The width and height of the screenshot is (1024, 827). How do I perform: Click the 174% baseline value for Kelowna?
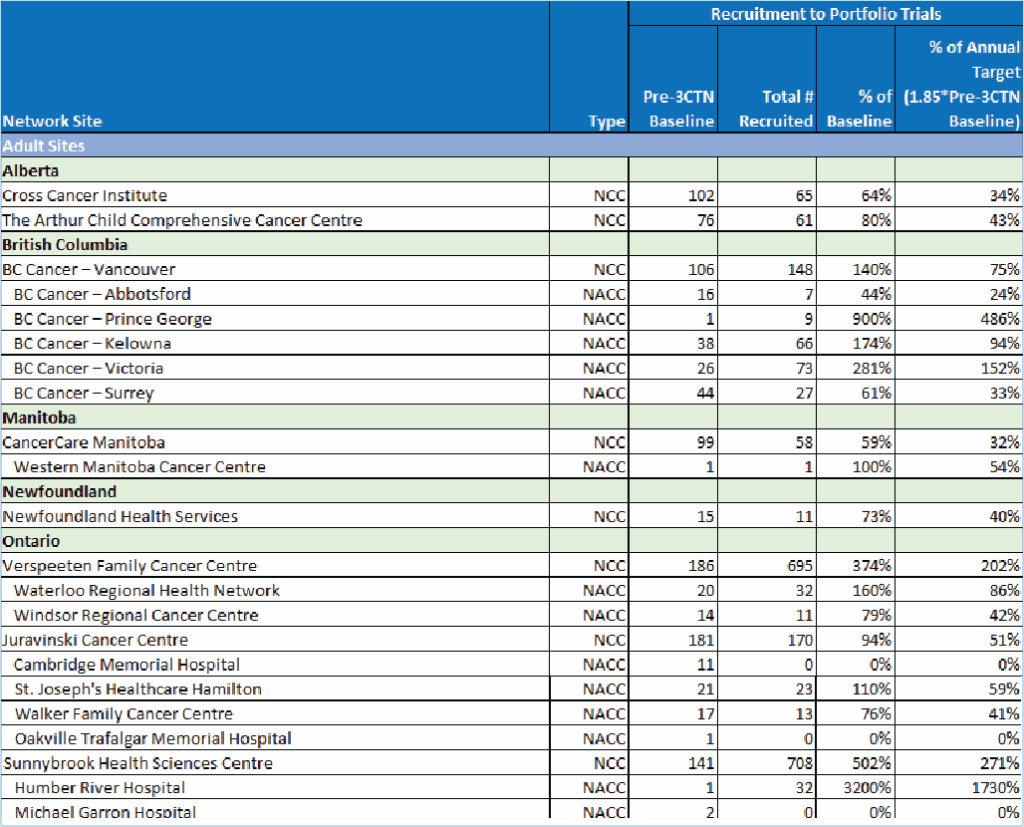pyautogui.click(x=872, y=343)
